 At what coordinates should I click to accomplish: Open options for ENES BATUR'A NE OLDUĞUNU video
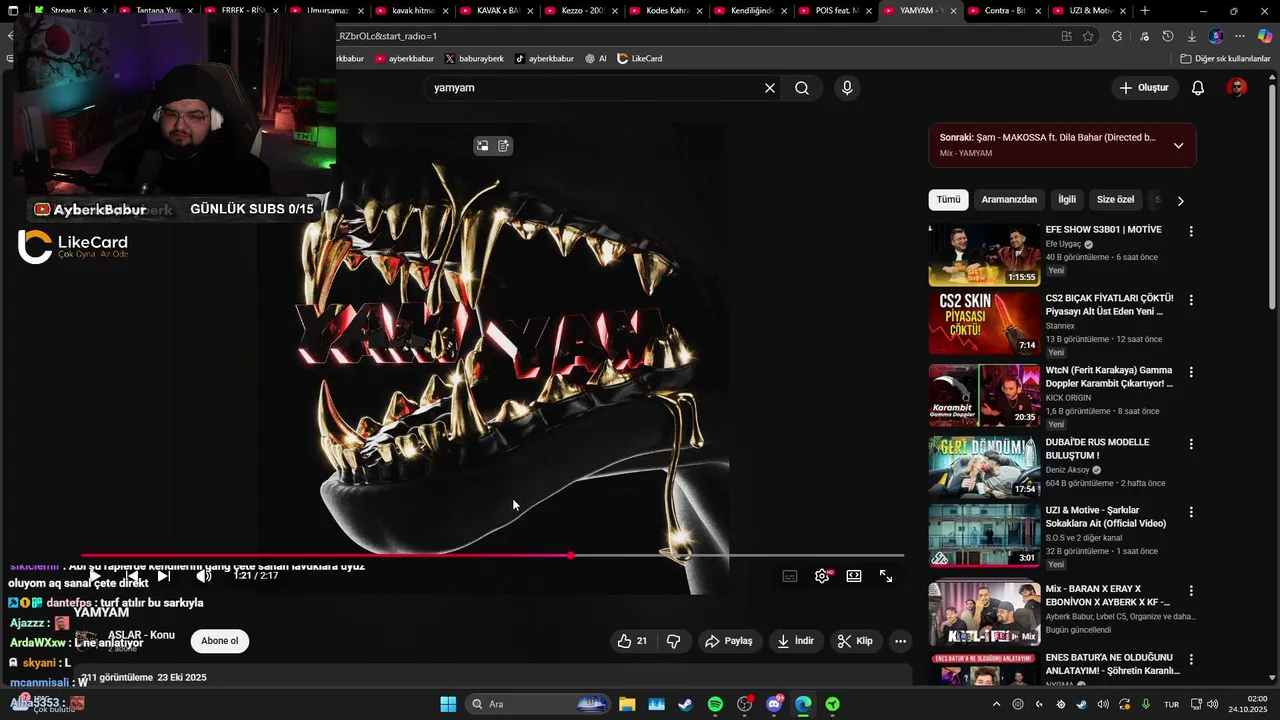click(1190, 659)
